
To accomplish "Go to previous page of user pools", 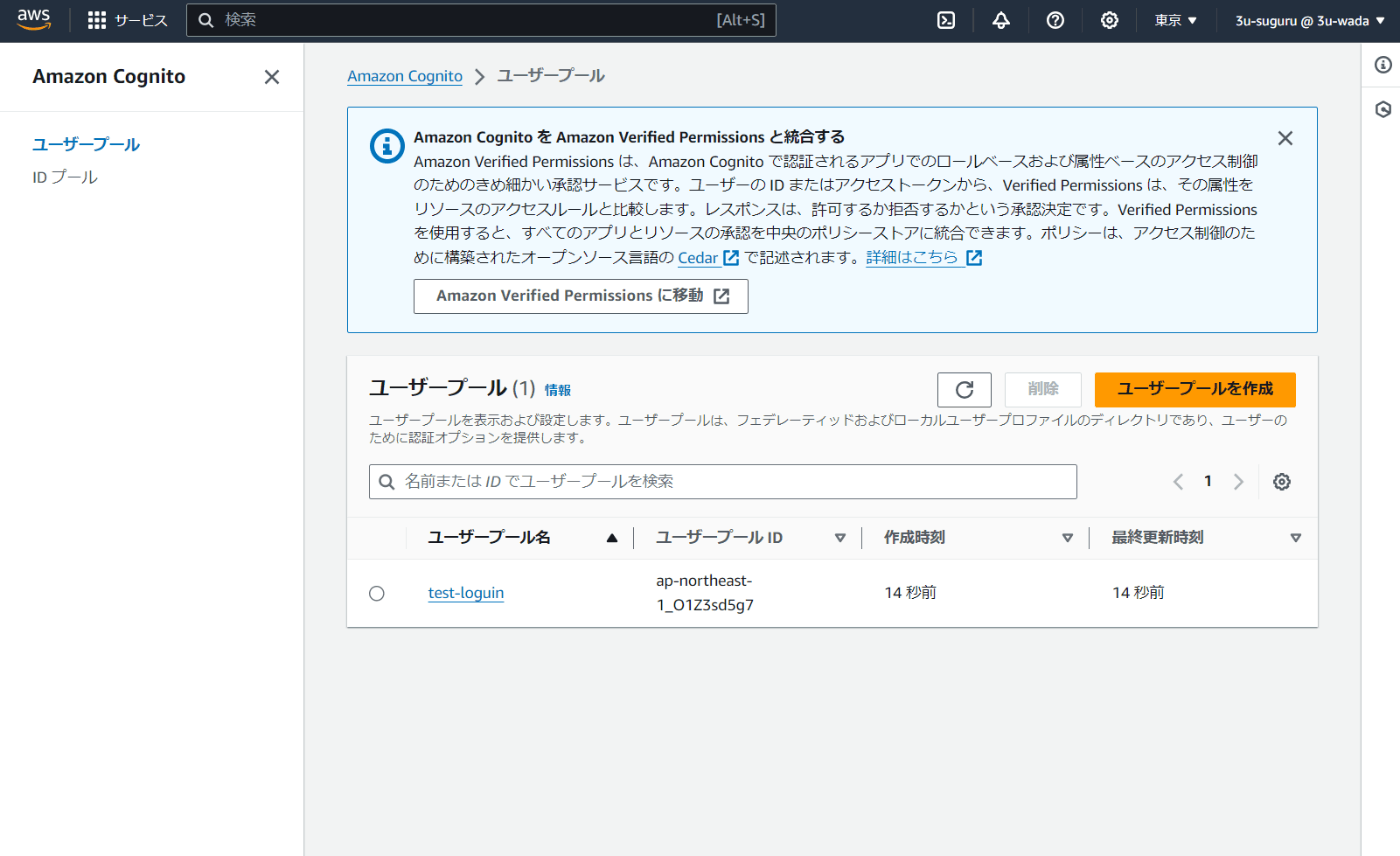I will [x=1178, y=482].
